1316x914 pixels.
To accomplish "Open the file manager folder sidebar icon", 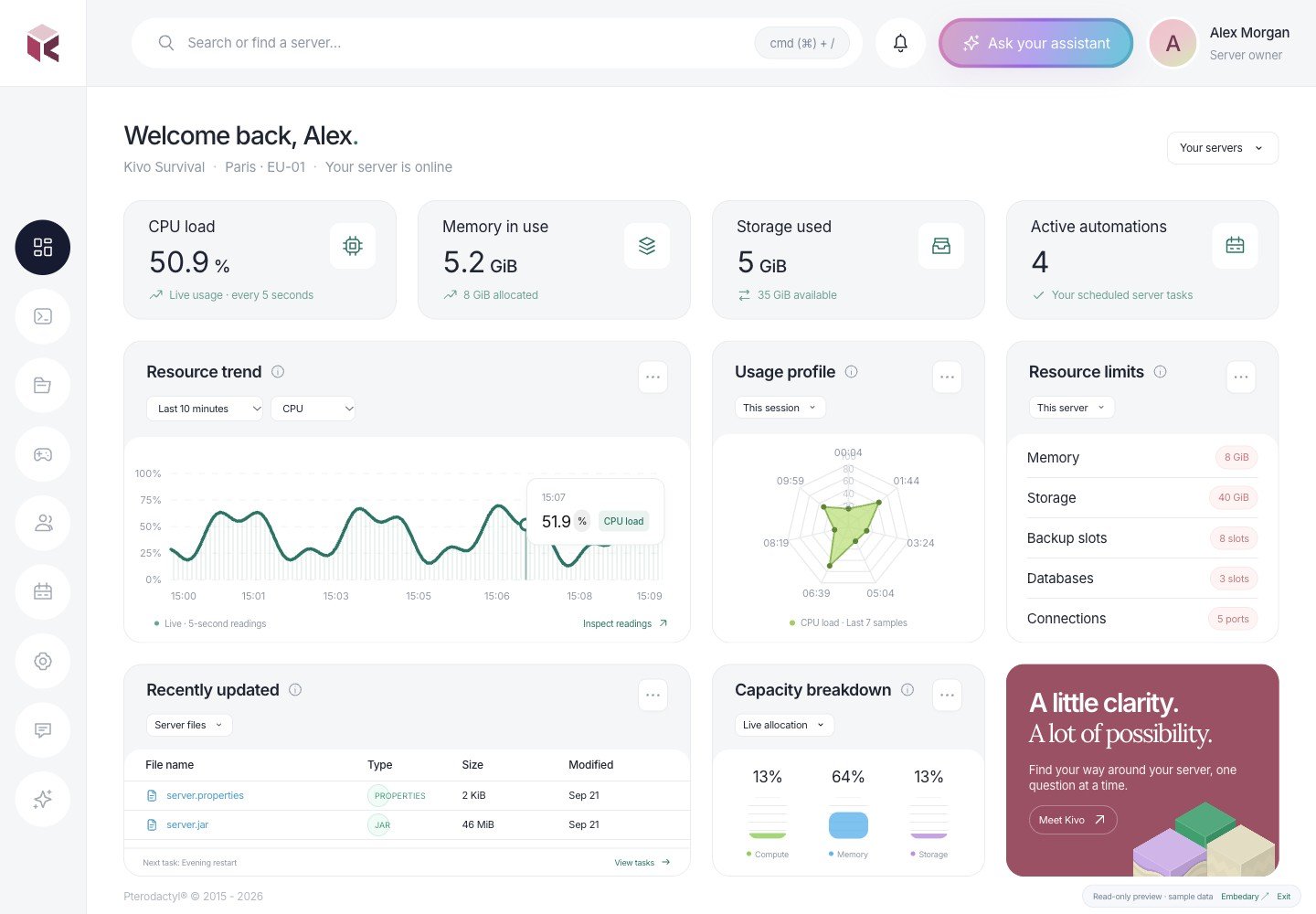I will pyautogui.click(x=43, y=386).
